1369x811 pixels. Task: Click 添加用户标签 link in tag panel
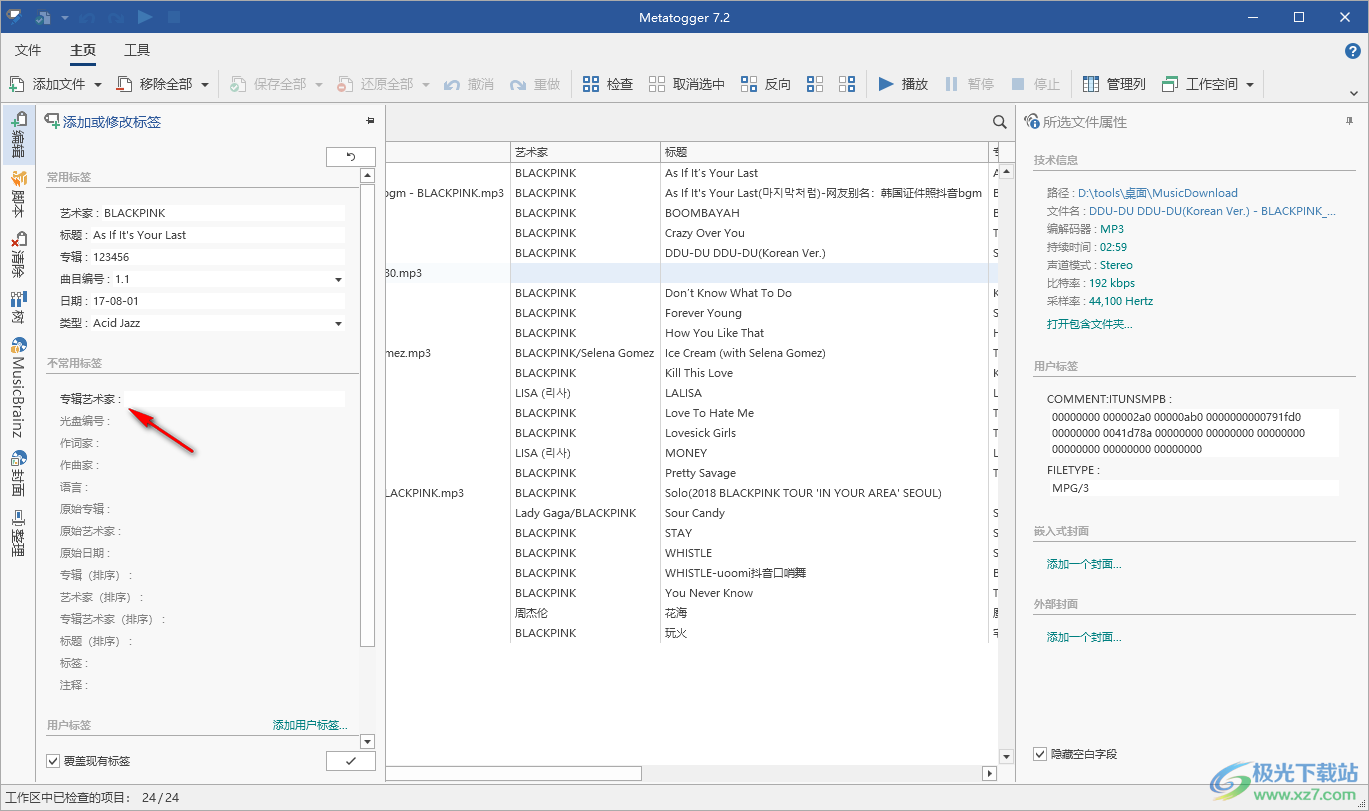pyautogui.click(x=310, y=725)
